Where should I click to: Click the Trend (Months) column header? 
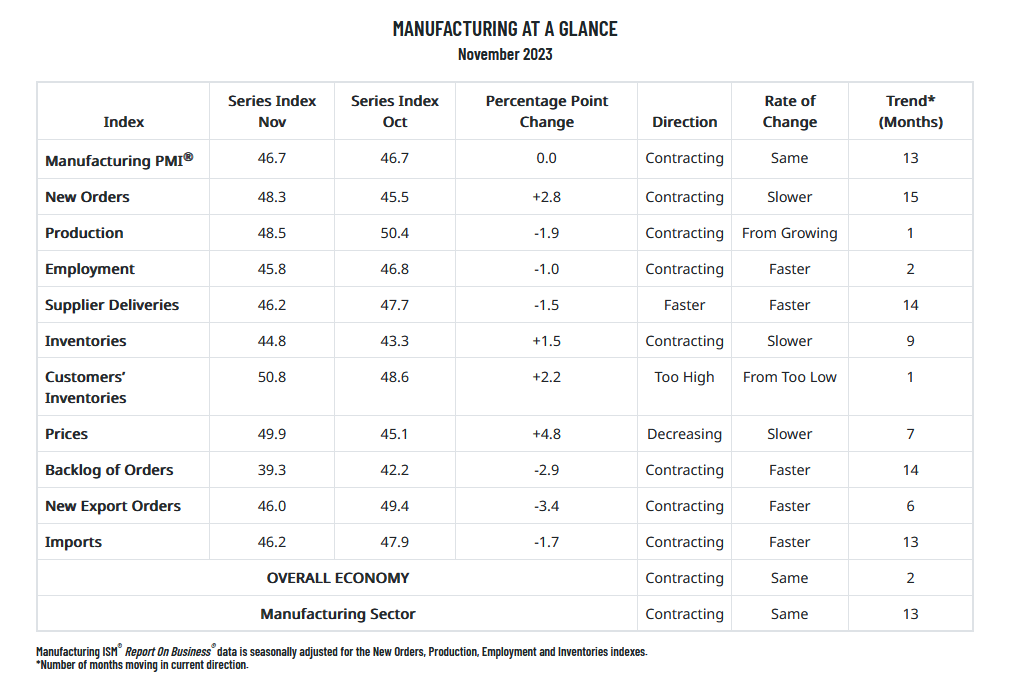tap(911, 111)
